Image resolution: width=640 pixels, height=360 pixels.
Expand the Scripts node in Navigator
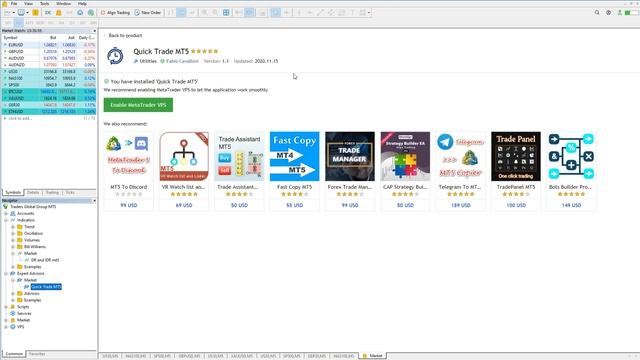[6, 307]
